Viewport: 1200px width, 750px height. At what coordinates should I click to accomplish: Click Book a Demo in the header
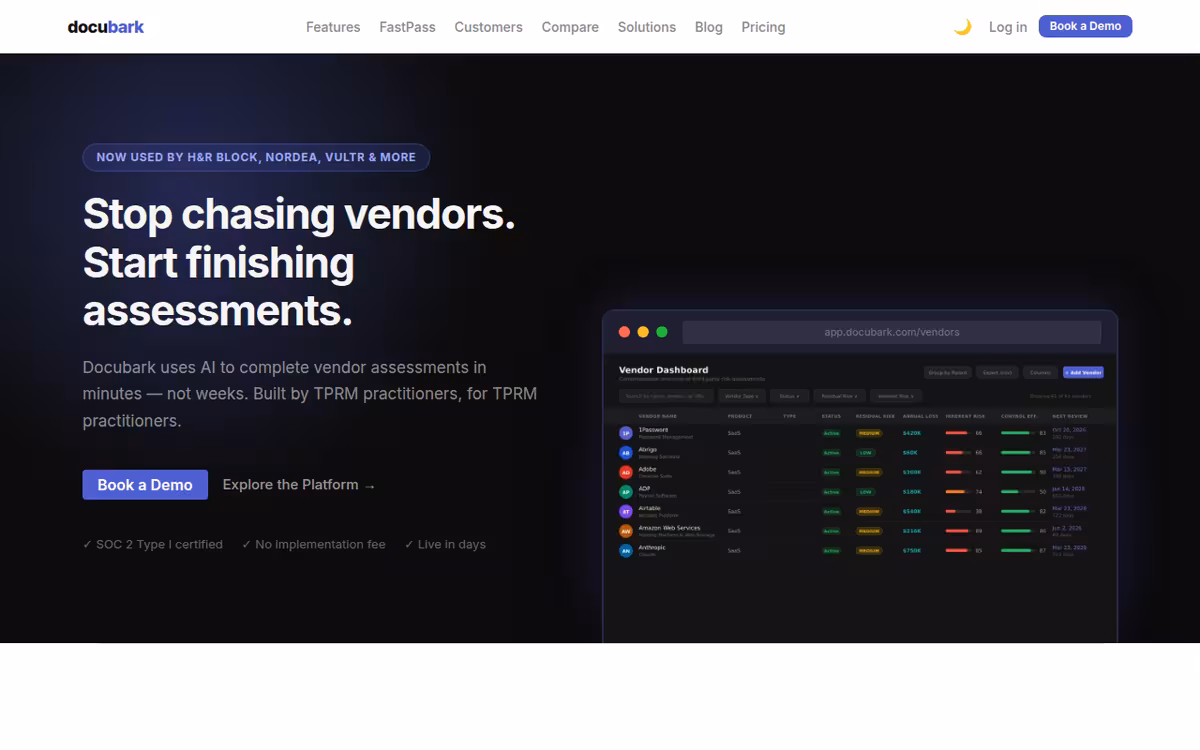click(1085, 26)
